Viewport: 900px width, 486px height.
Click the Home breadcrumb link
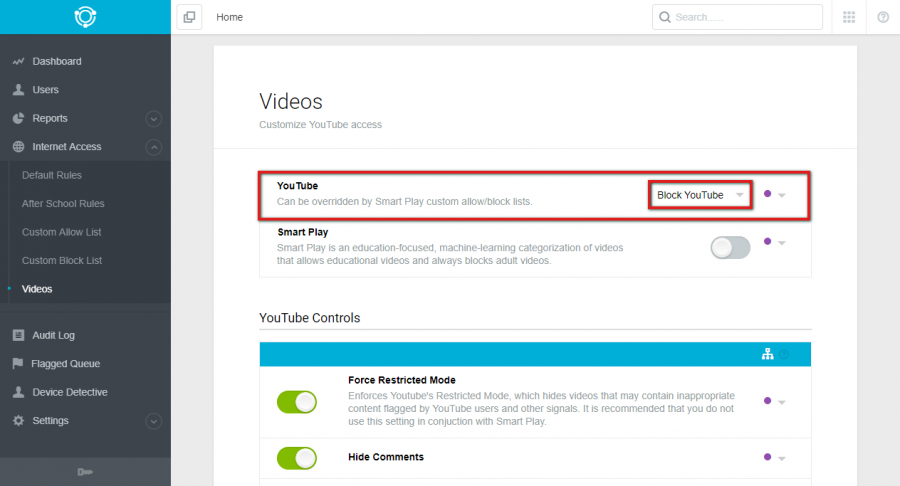[229, 17]
